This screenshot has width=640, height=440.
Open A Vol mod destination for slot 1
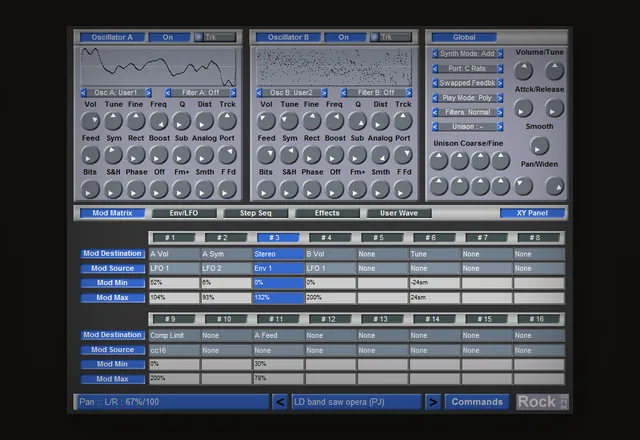tap(174, 254)
